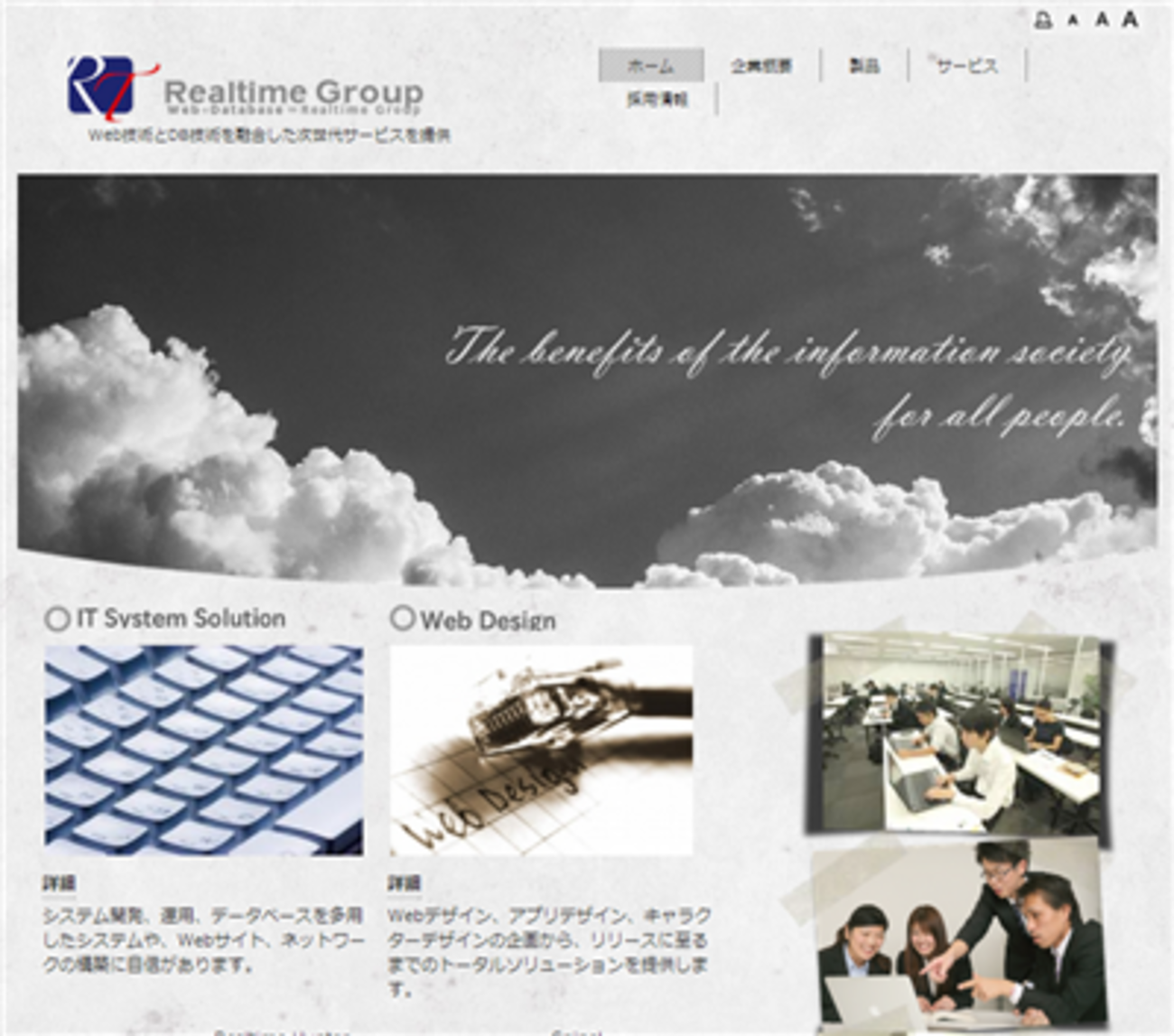Viewport: 1174px width, 1036px height.
Task: Choose the medium text size A
Action: 1101,19
